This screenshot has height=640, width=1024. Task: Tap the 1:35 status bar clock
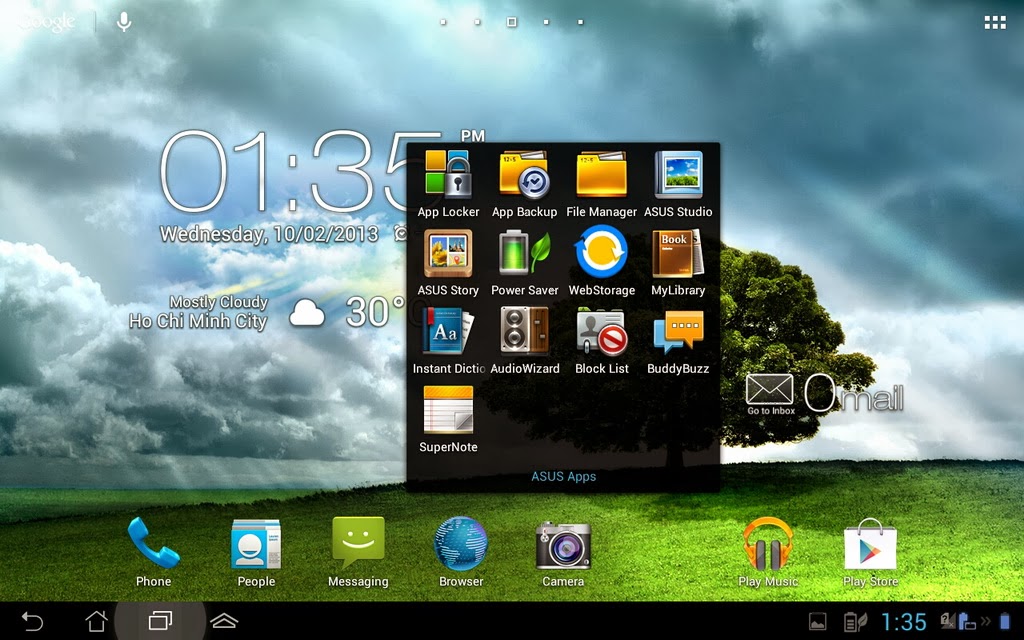904,621
